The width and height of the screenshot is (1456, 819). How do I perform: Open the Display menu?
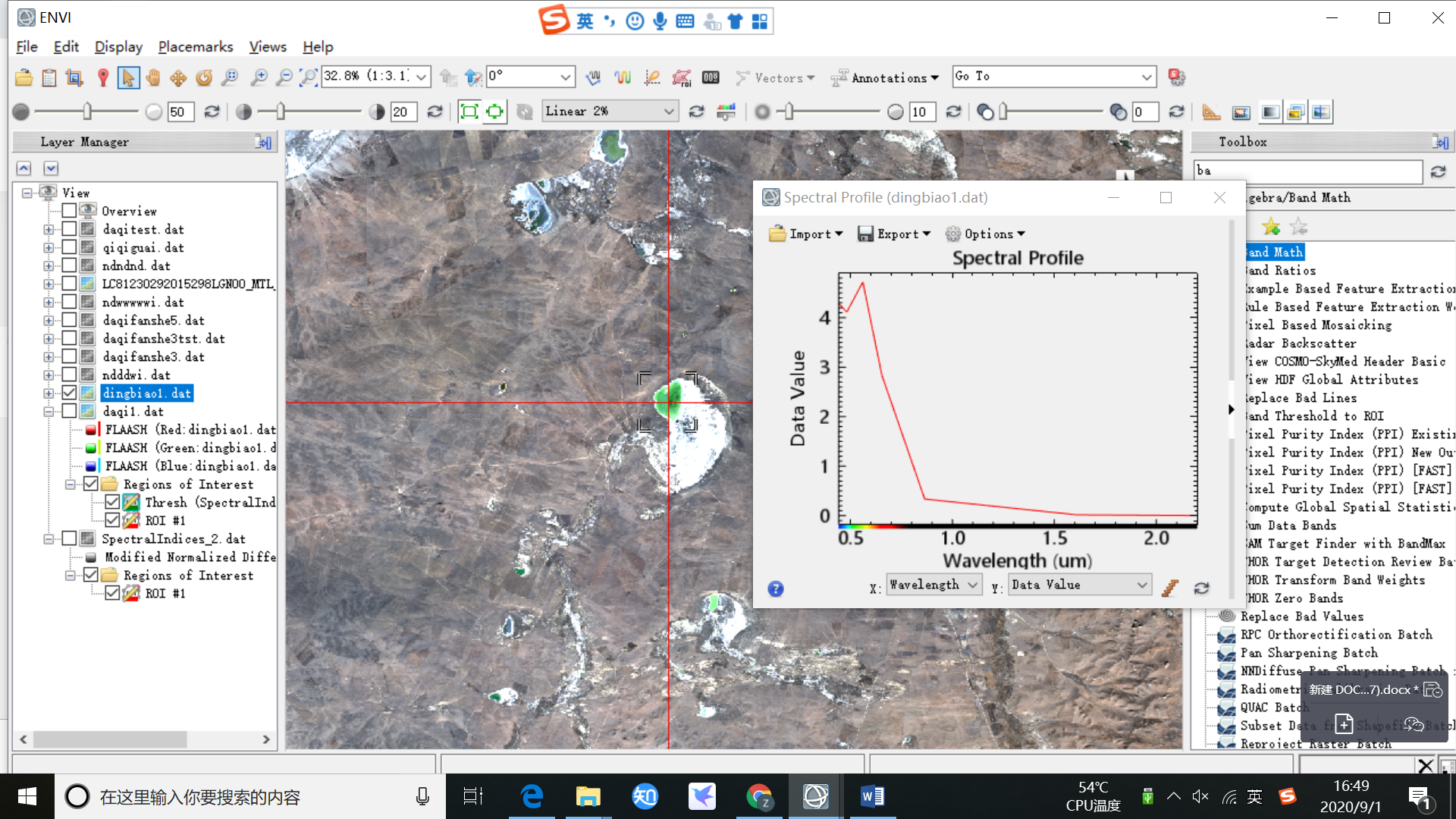(x=118, y=47)
